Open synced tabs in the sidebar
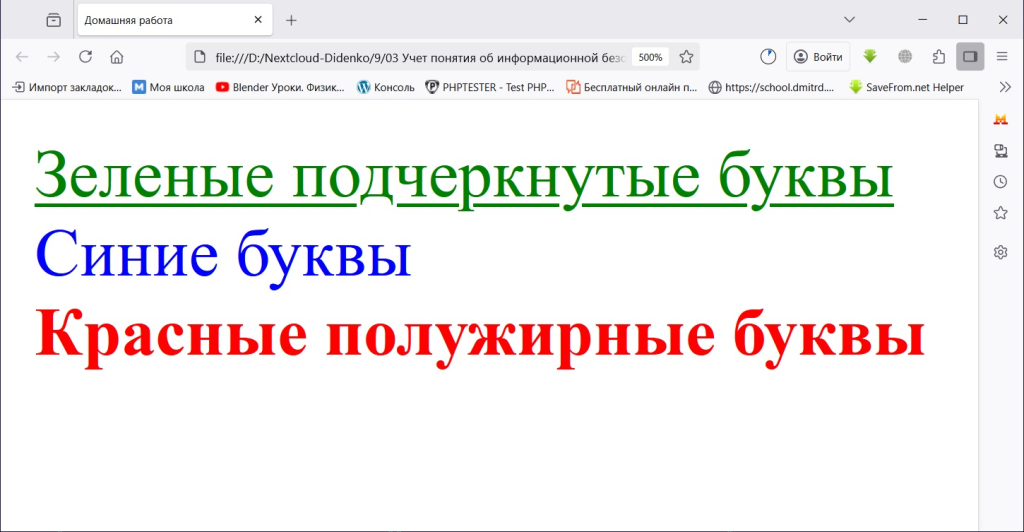 coord(1000,151)
